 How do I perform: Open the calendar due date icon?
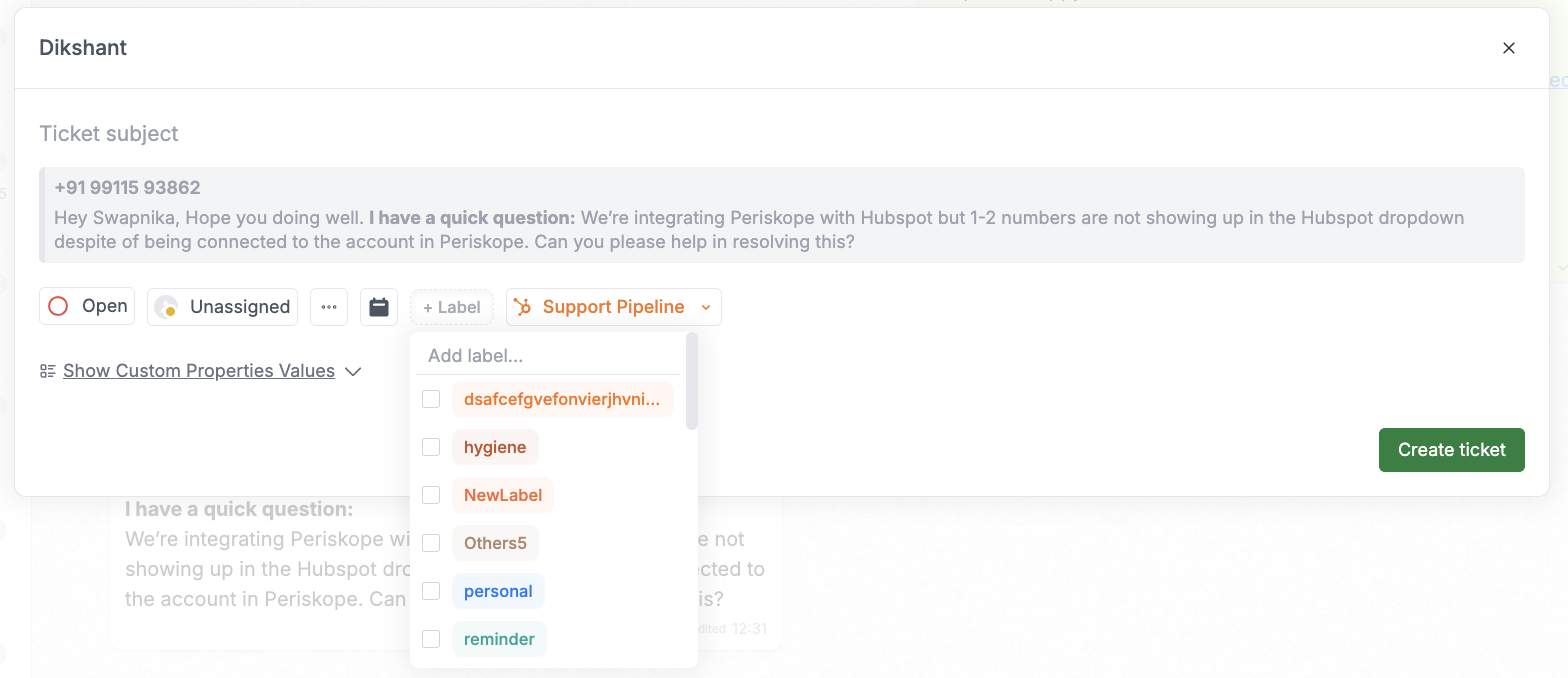click(379, 307)
